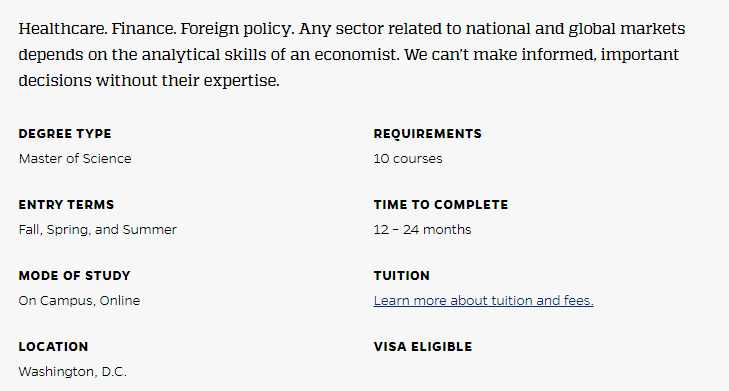
Task: Click the MODE OF STUDY heading
Action: pos(74,276)
